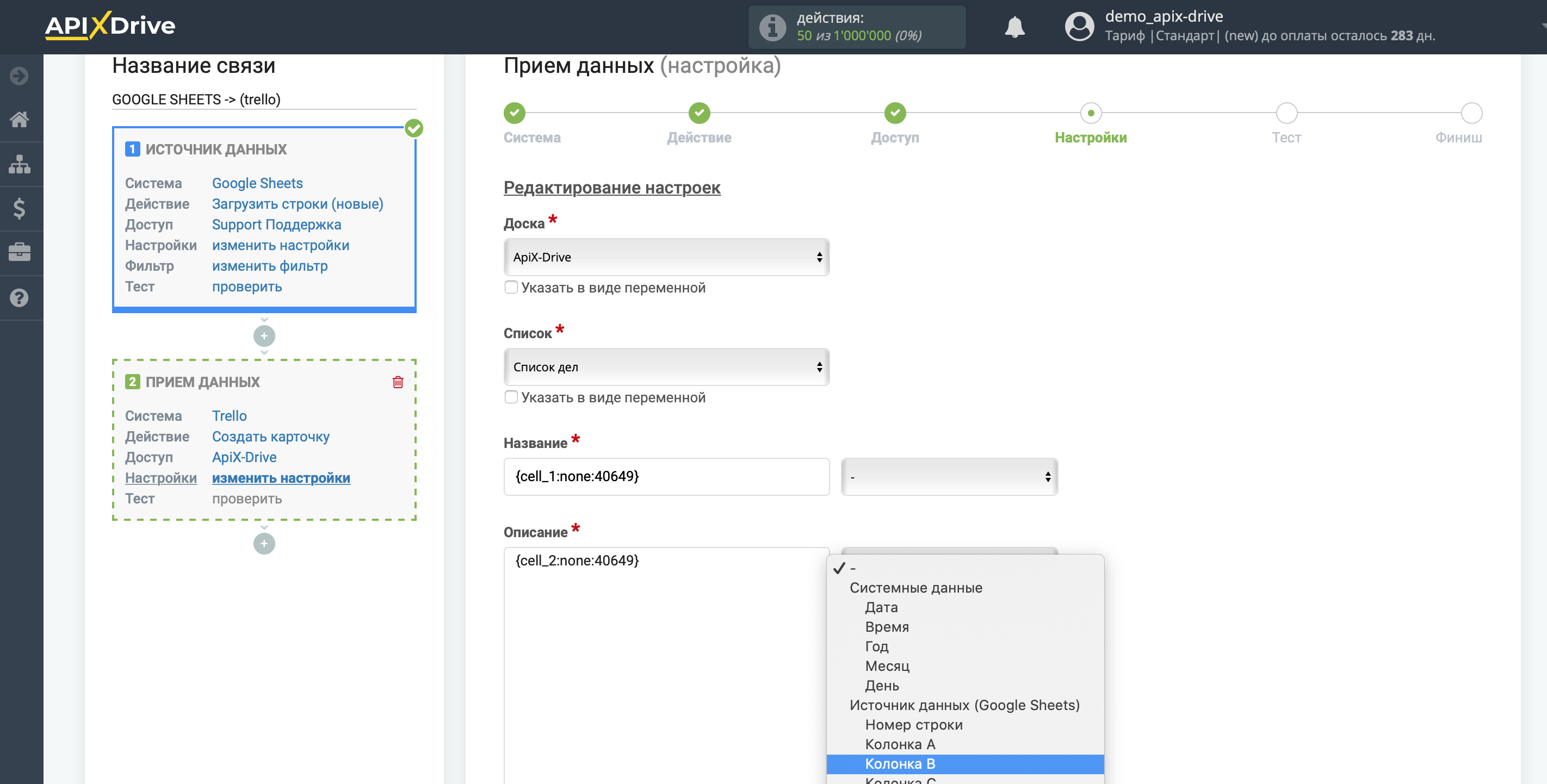Image resolution: width=1547 pixels, height=784 pixels.
Task: Select highlighted 'Колонка B' option
Action: tap(965, 764)
